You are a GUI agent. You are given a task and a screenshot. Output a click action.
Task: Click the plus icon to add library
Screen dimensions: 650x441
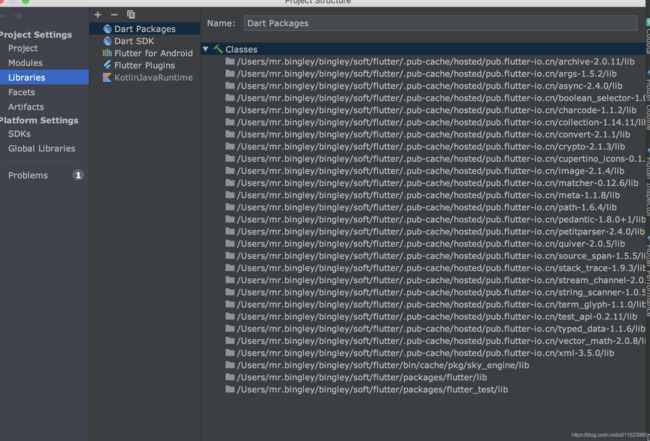[97, 15]
